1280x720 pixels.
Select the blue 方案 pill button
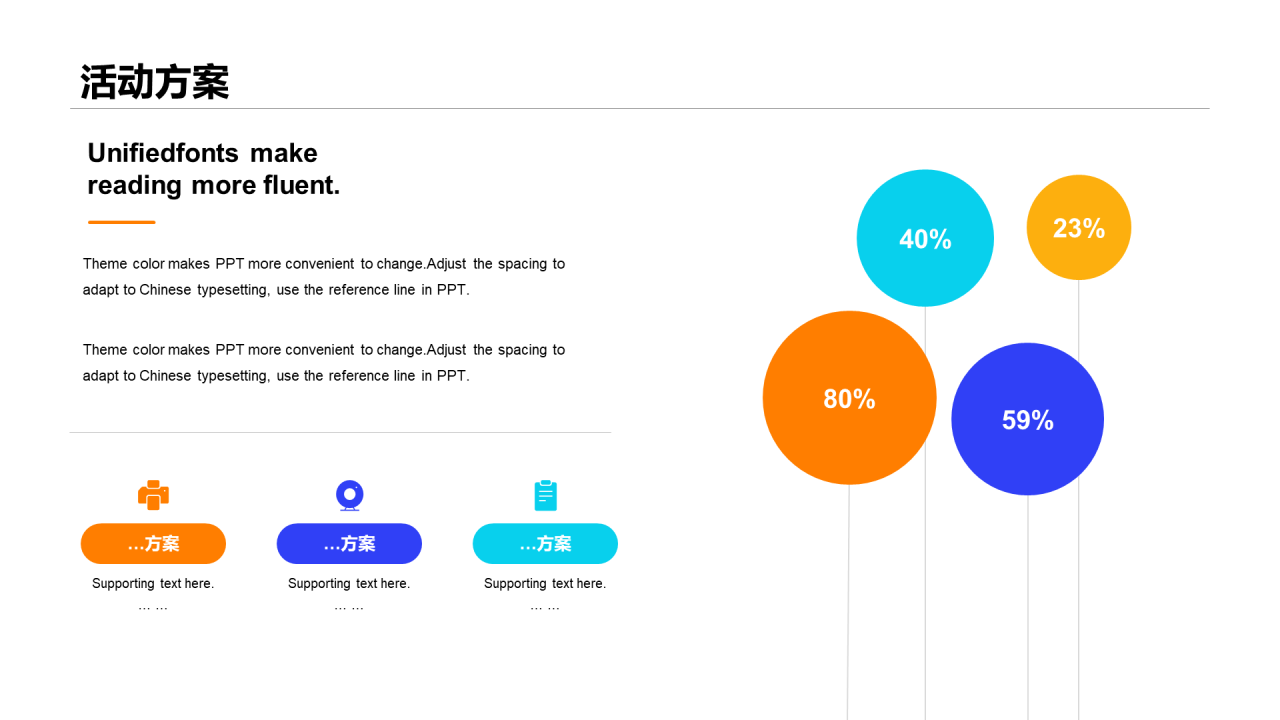coord(349,544)
